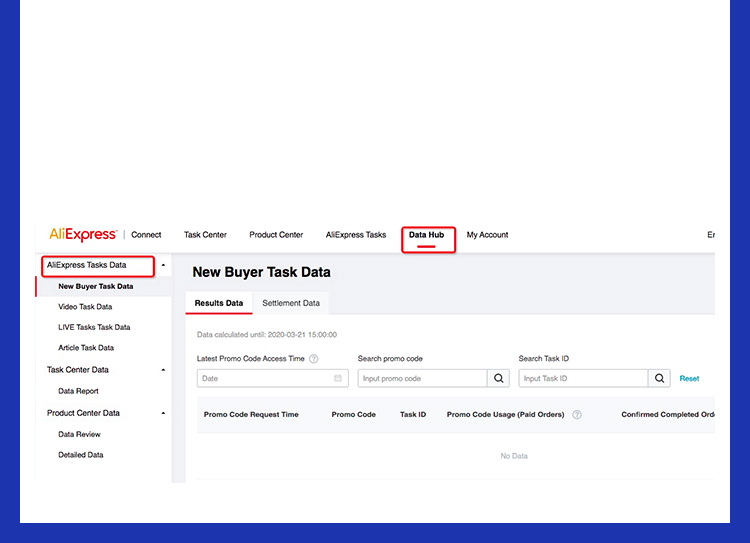
Task: Open Video Task Data in sidebar
Action: coord(85,307)
